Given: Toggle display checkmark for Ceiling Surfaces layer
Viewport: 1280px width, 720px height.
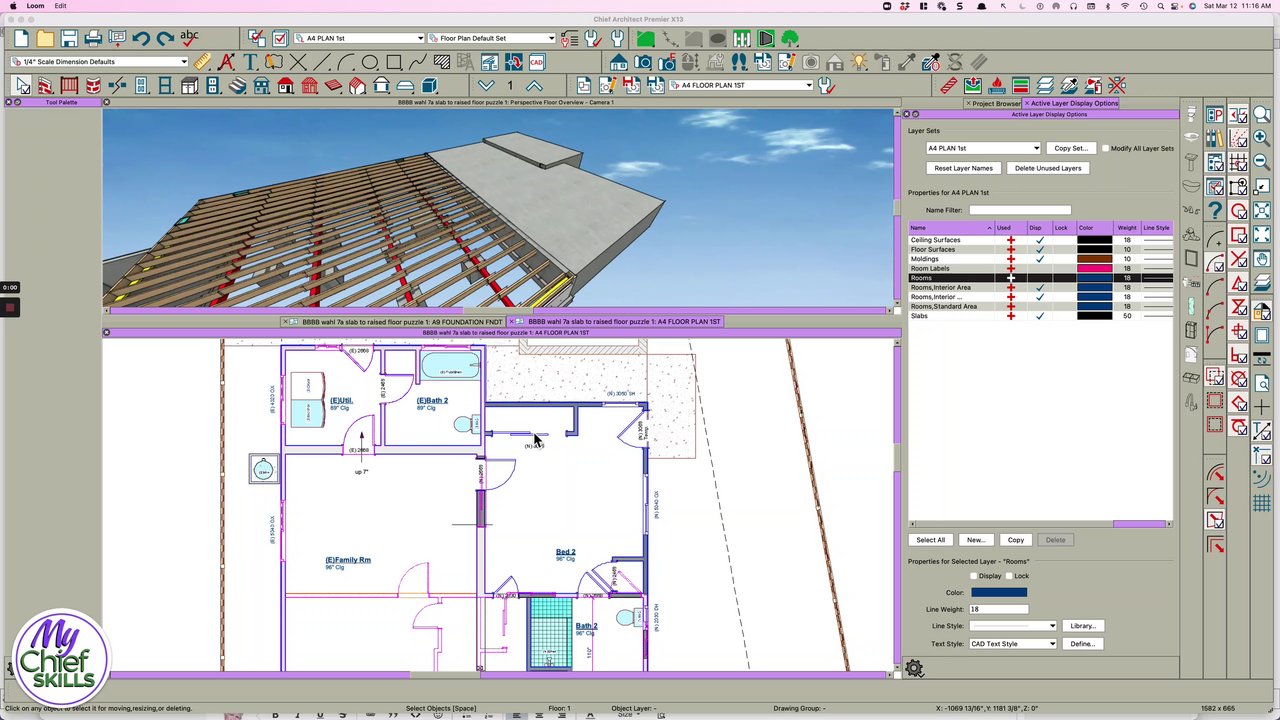Looking at the screenshot, I should click(1040, 240).
